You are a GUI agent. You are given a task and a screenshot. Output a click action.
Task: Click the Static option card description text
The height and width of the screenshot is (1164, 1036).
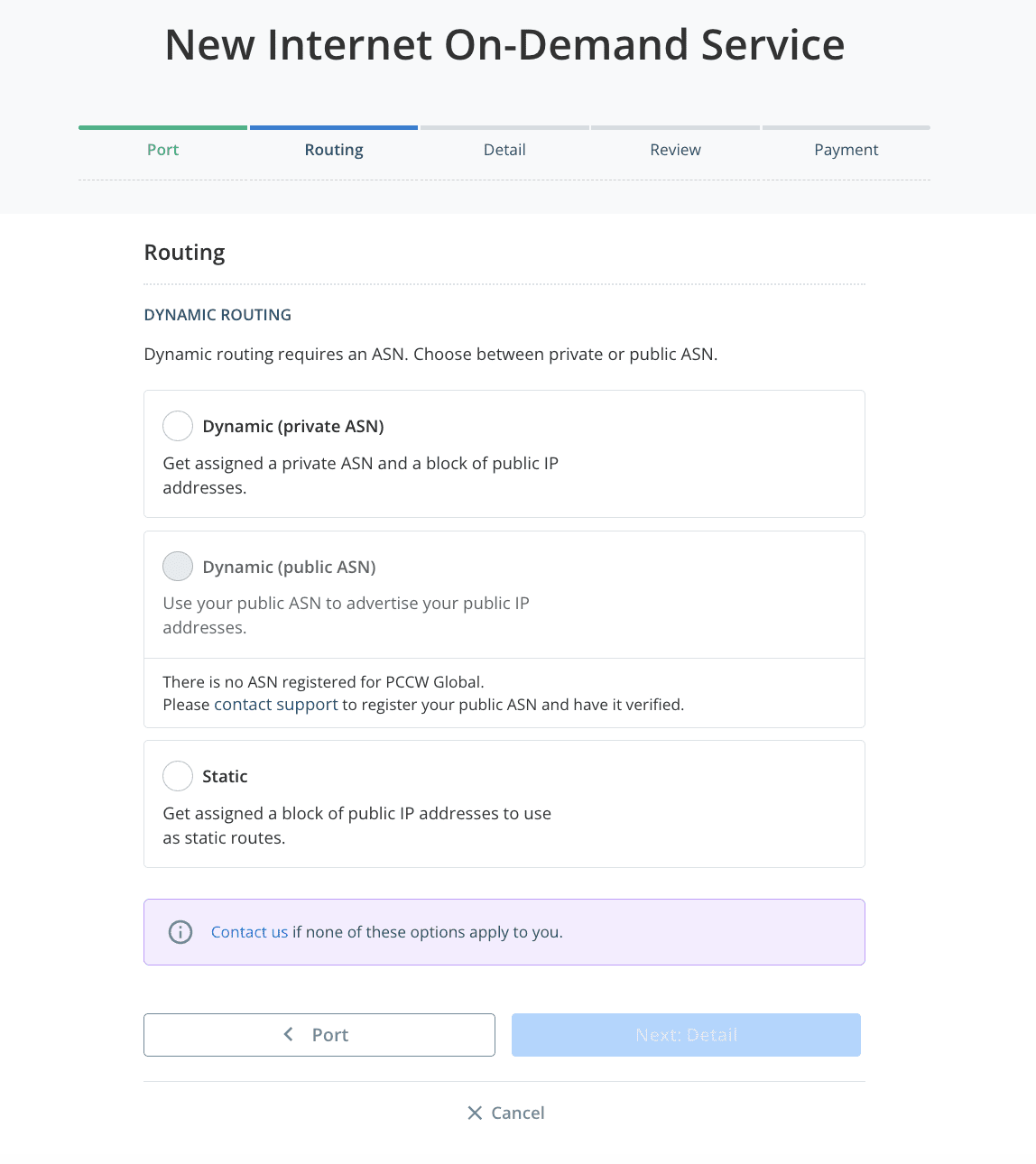[356, 826]
